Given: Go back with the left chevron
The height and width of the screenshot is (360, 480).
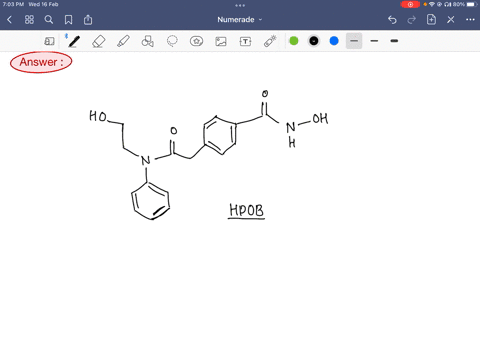Looking at the screenshot, I should pyautogui.click(x=9, y=20).
